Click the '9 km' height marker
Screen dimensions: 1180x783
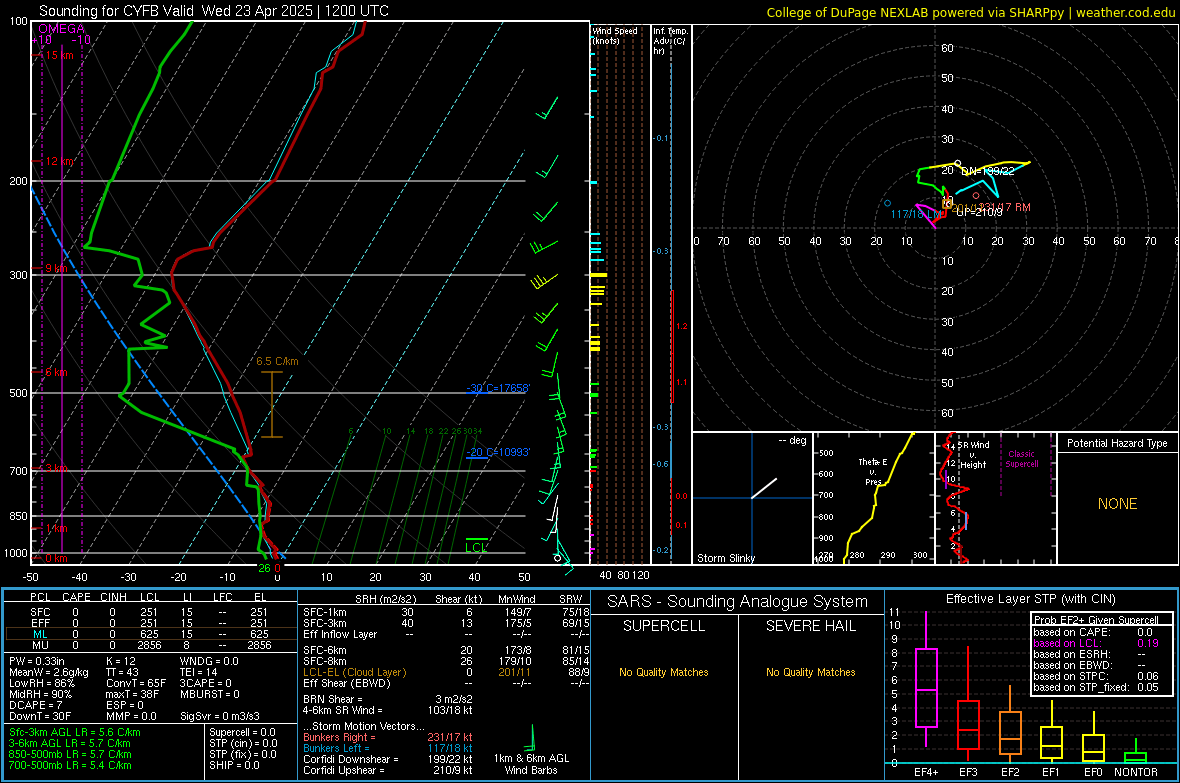pos(56,268)
